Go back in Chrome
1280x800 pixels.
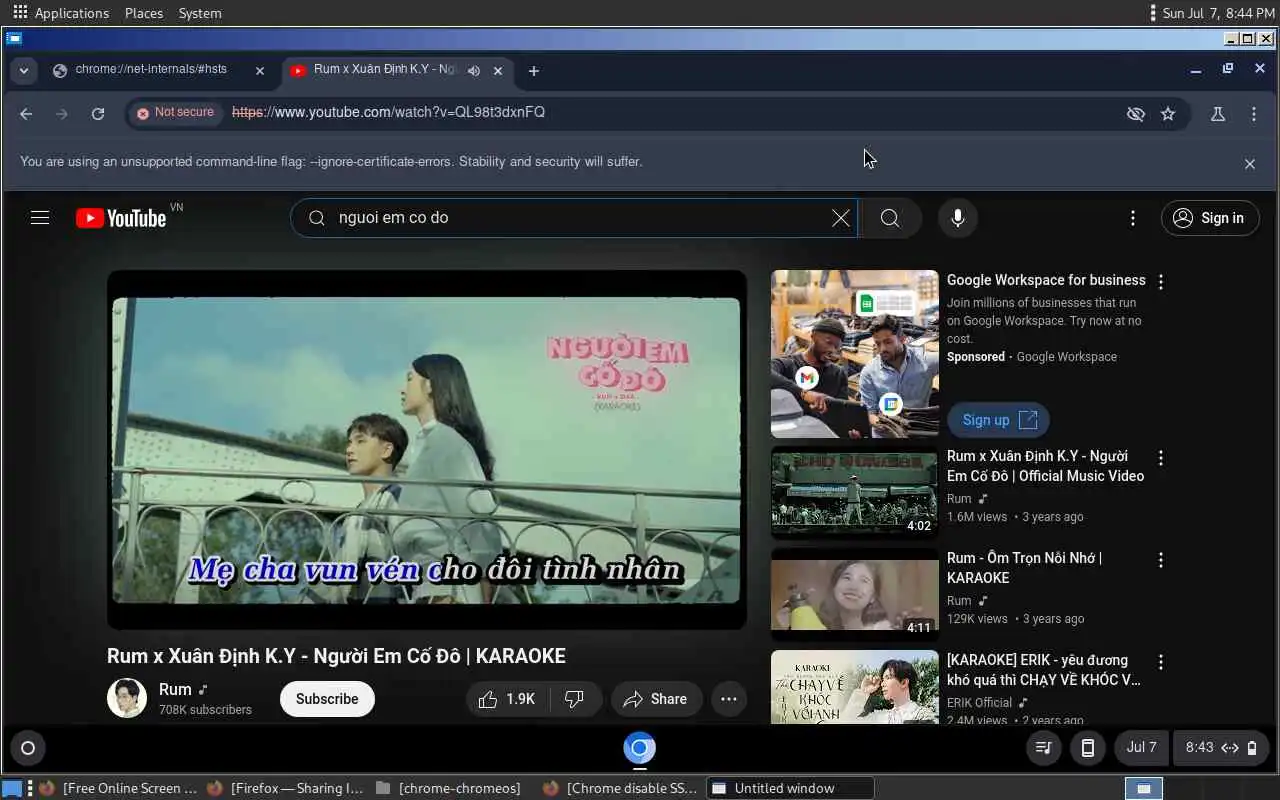[x=26, y=114]
